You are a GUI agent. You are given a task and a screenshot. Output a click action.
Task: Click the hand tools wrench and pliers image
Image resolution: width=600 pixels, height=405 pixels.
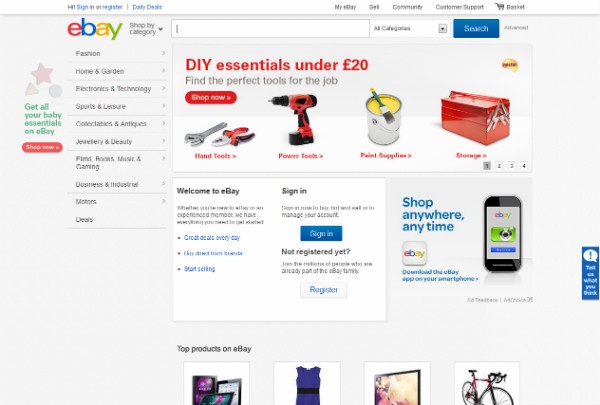click(x=220, y=135)
